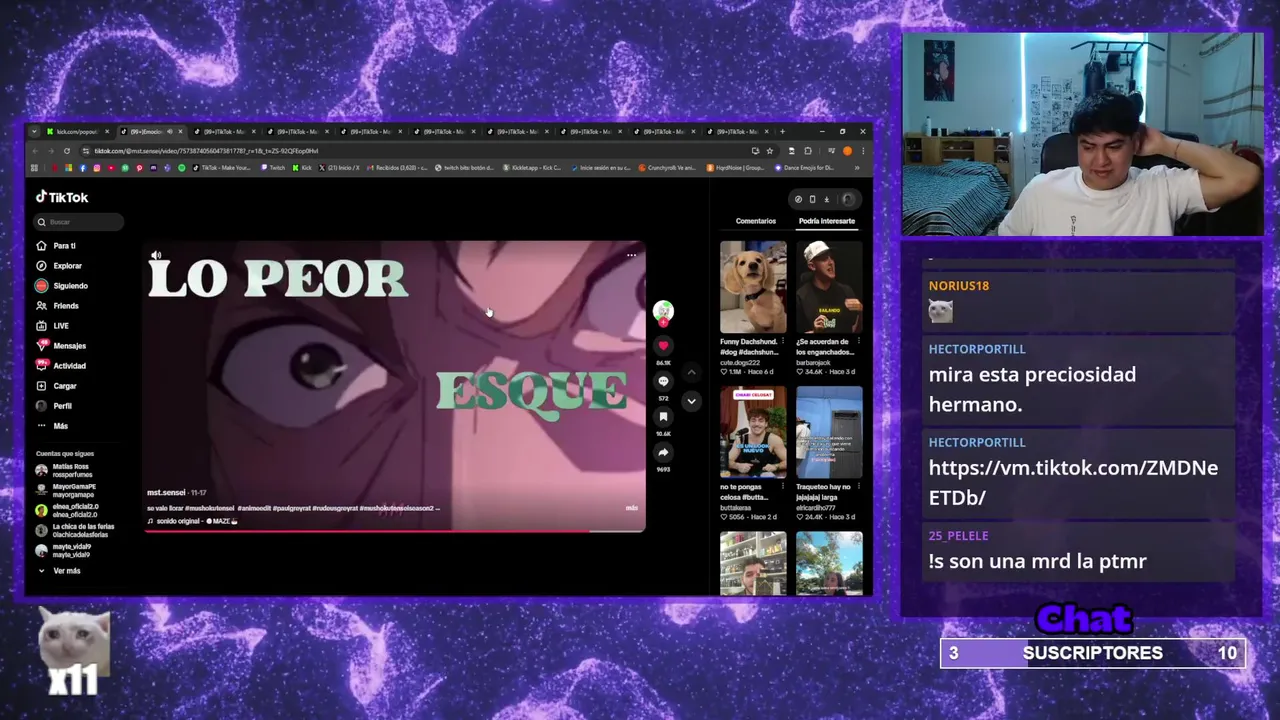Open new browser tab with plus
The height and width of the screenshot is (720, 1280).
coord(783,131)
